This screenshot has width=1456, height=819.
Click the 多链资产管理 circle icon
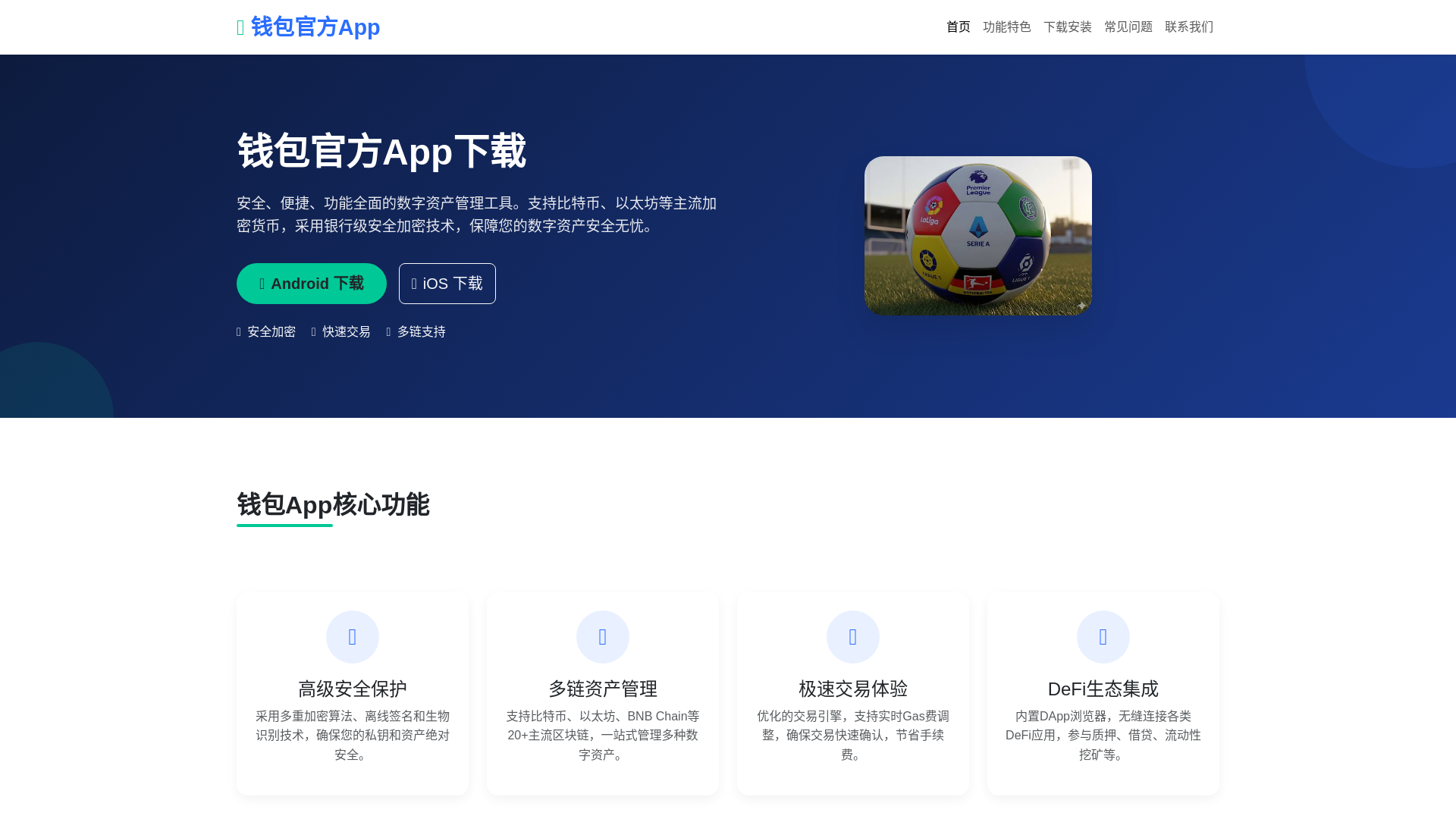(x=603, y=637)
